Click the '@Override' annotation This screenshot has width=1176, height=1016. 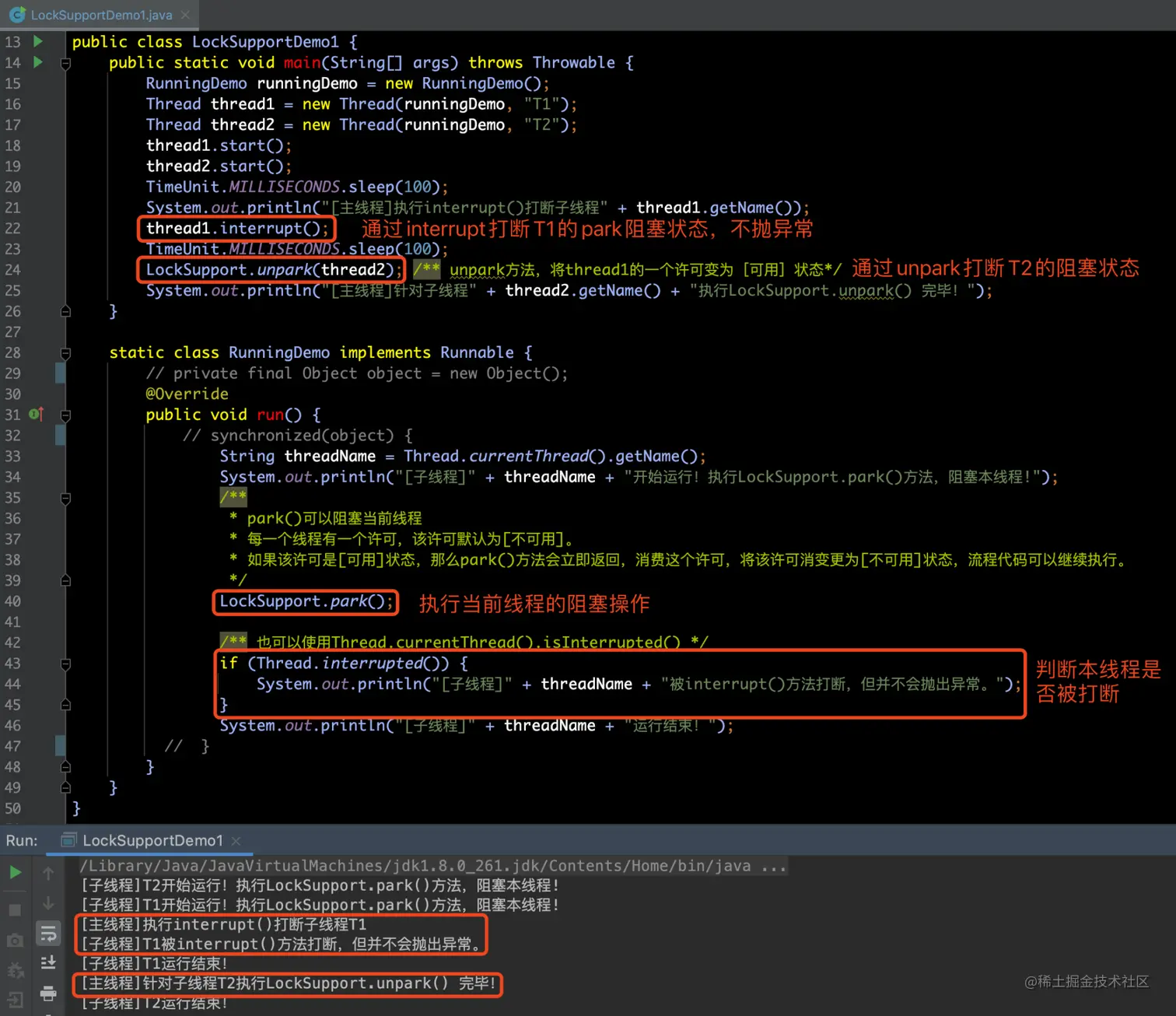click(187, 394)
